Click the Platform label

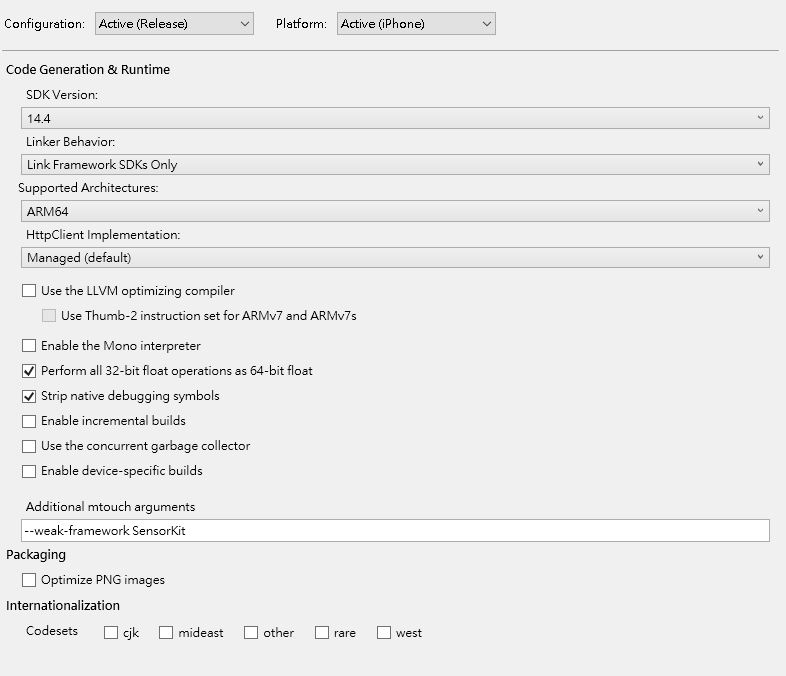pos(301,24)
